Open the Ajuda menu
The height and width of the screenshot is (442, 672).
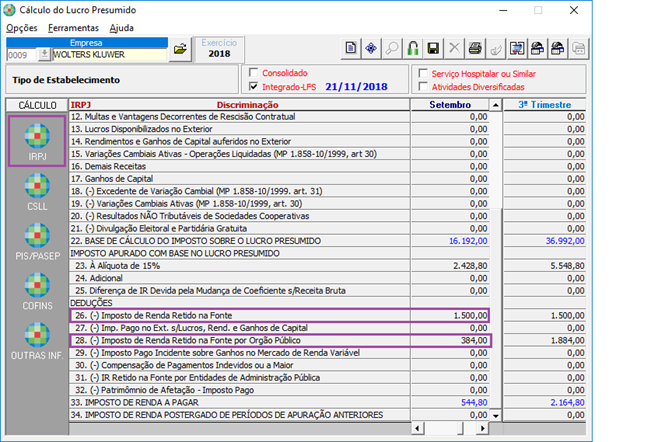tap(122, 28)
